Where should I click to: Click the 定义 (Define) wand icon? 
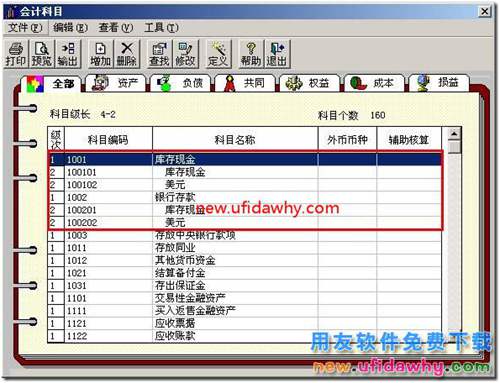tap(218, 54)
